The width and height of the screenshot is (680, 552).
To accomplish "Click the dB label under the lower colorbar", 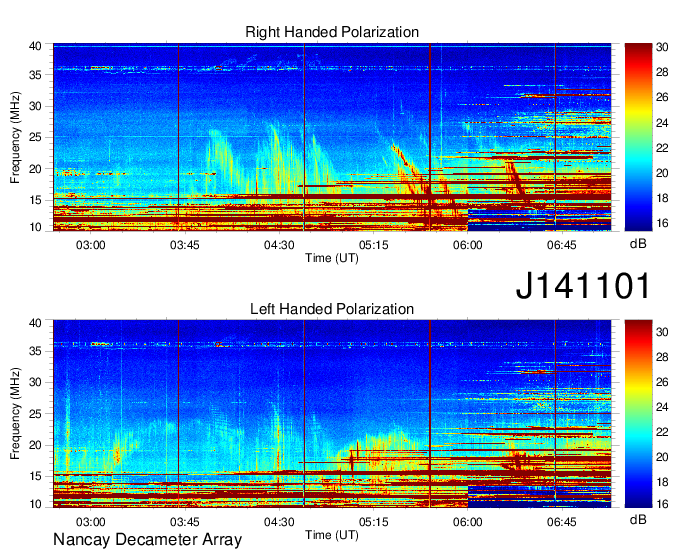I will [x=638, y=519].
